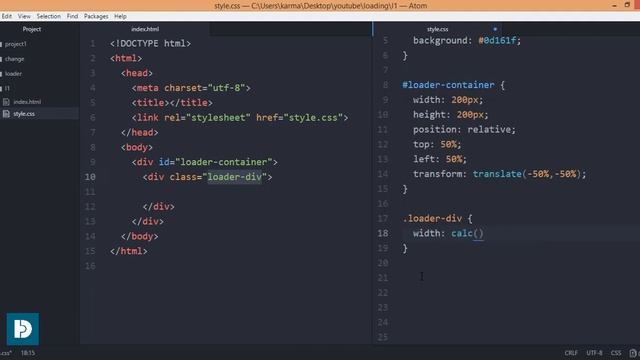Expand the project1 folder in tree
This screenshot has width=640, height=360.
(x=16, y=44)
